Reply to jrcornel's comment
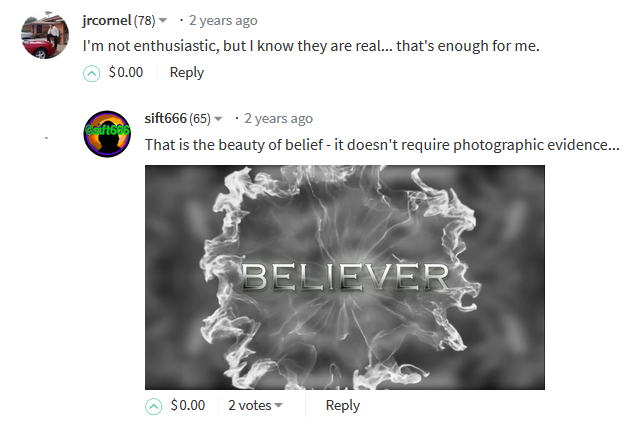Viewport: 627px width, 426px height. point(187,73)
